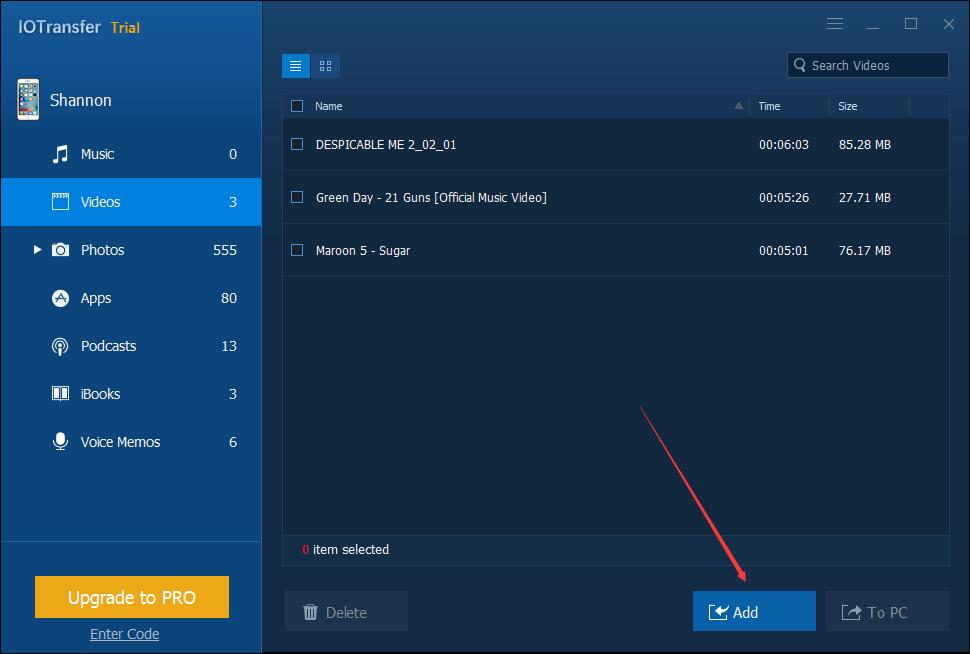Click file size 85.28 MB
The height and width of the screenshot is (654, 970).
tap(865, 145)
